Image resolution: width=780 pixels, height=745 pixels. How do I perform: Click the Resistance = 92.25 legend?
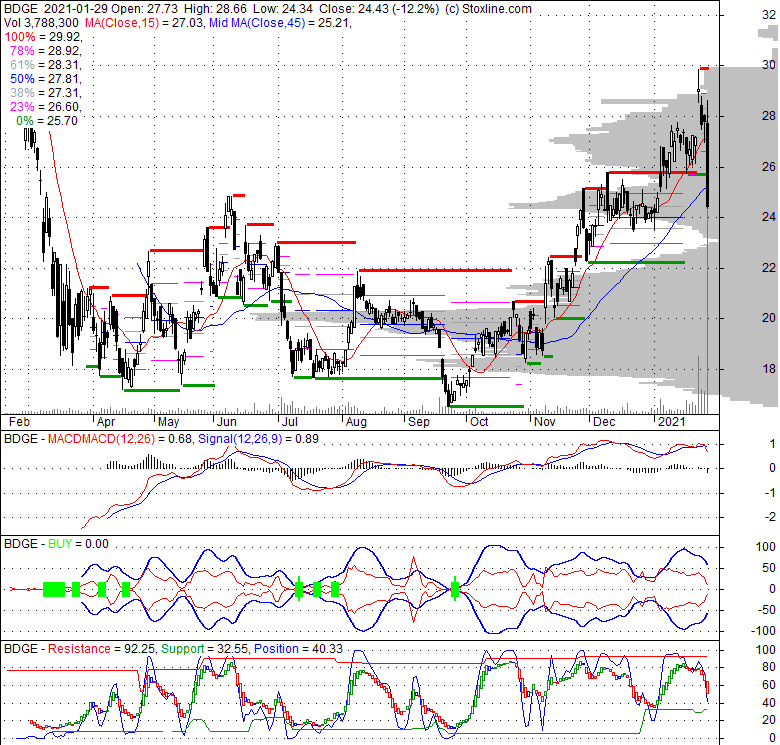[101, 649]
